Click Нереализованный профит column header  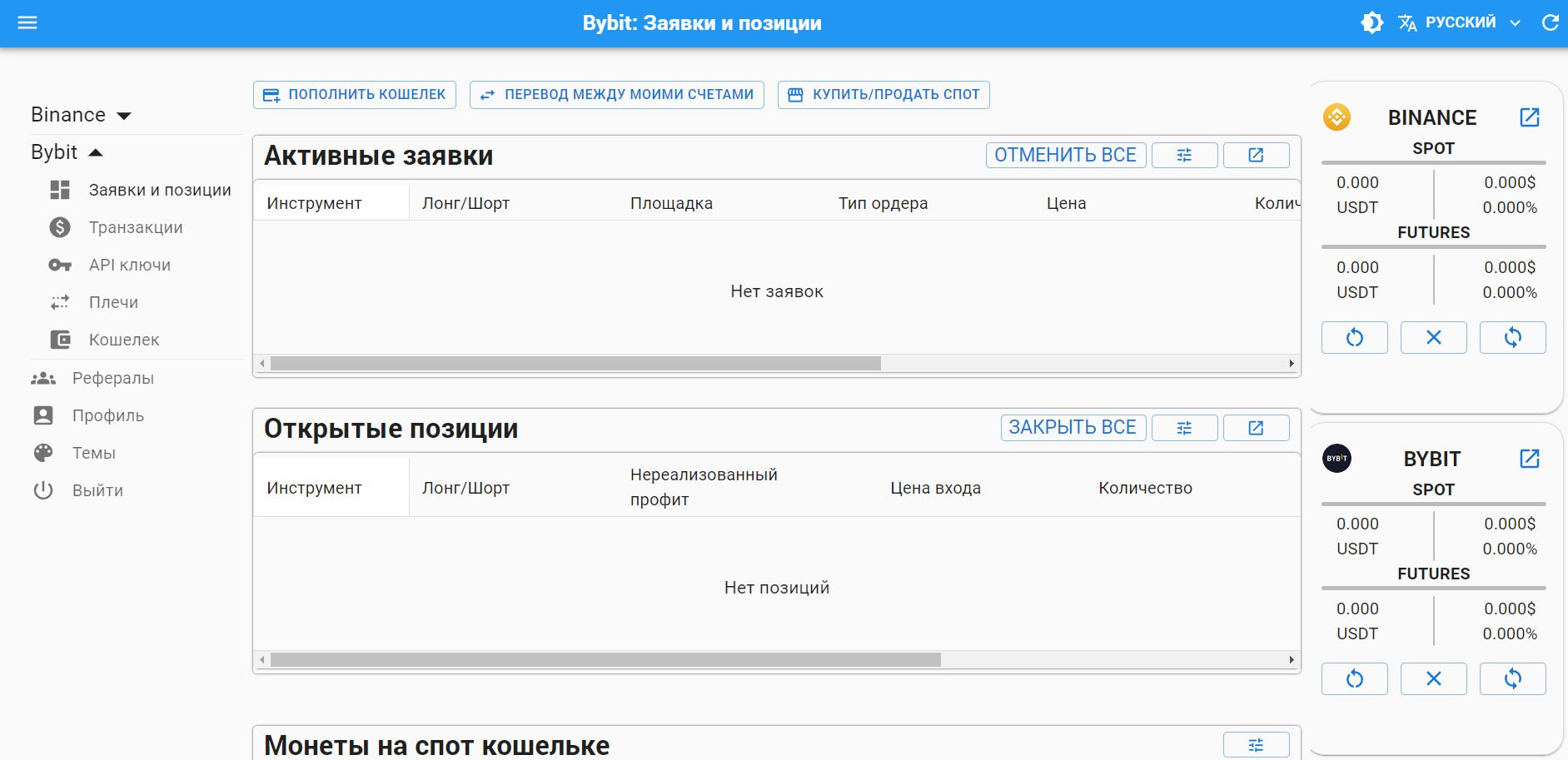[x=704, y=487]
